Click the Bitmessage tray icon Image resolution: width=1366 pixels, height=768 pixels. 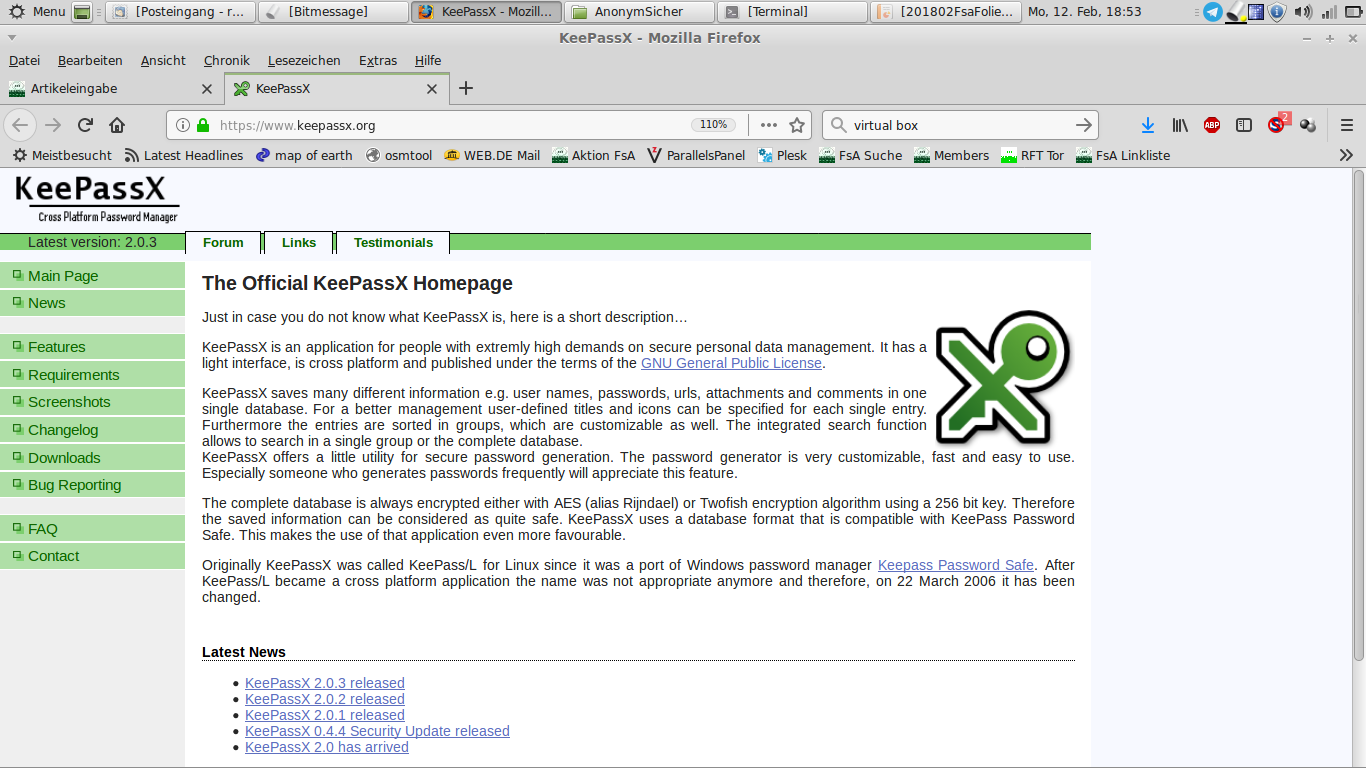[1236, 12]
